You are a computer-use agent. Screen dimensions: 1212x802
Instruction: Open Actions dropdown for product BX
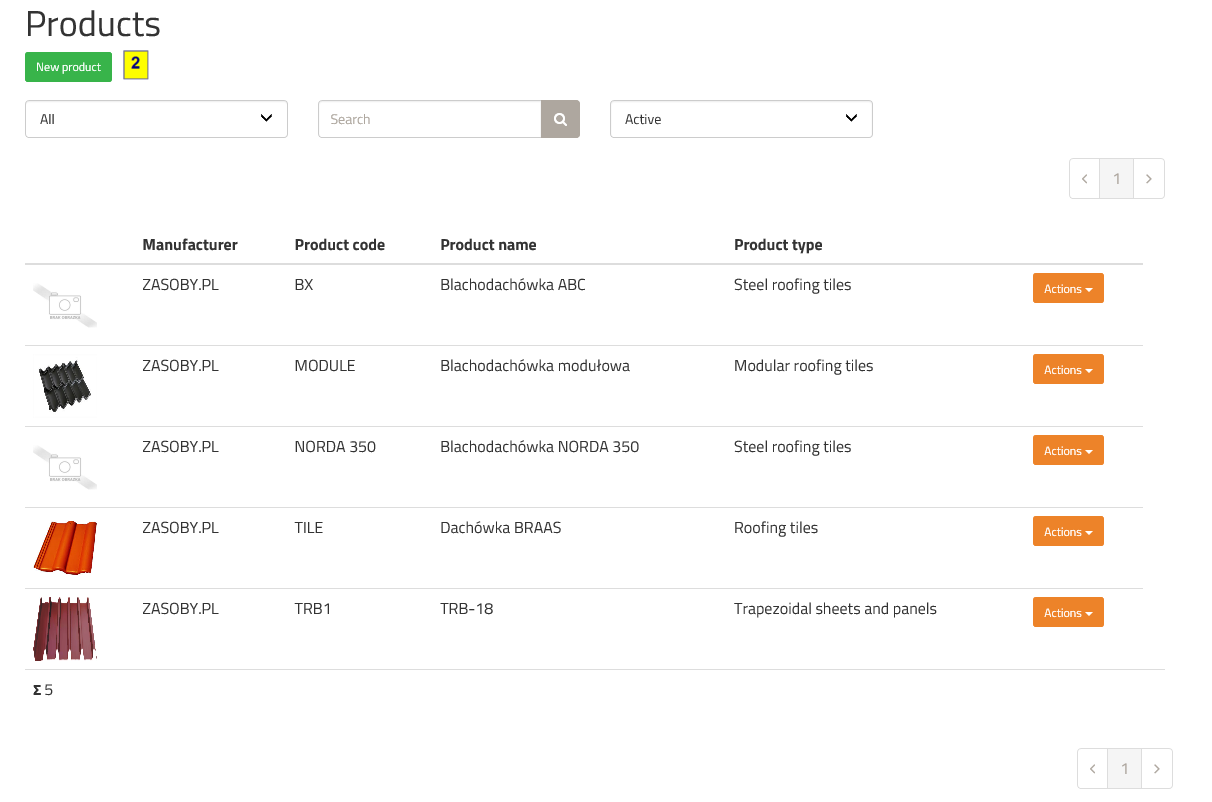coord(1067,288)
